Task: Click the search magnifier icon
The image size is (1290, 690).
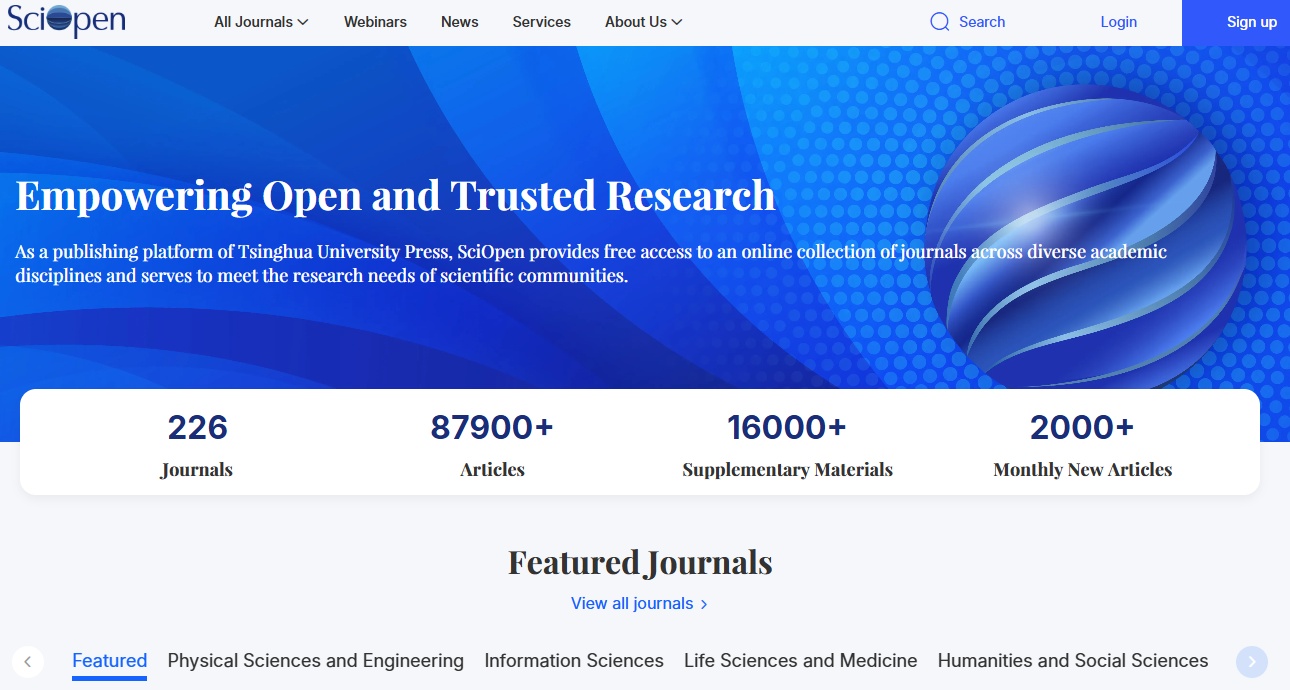Action: pyautogui.click(x=939, y=22)
